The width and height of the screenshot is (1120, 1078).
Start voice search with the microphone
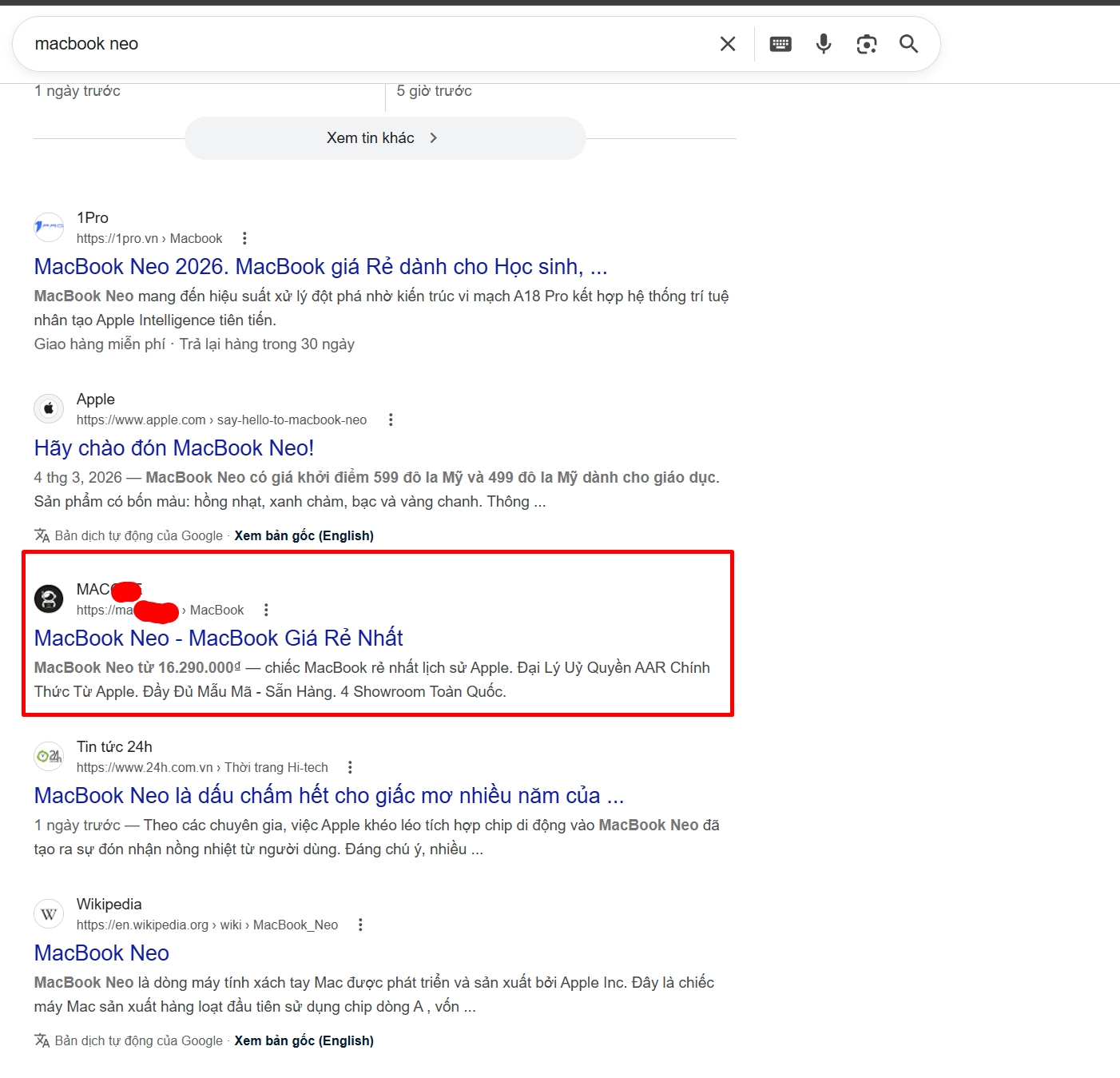click(x=824, y=44)
